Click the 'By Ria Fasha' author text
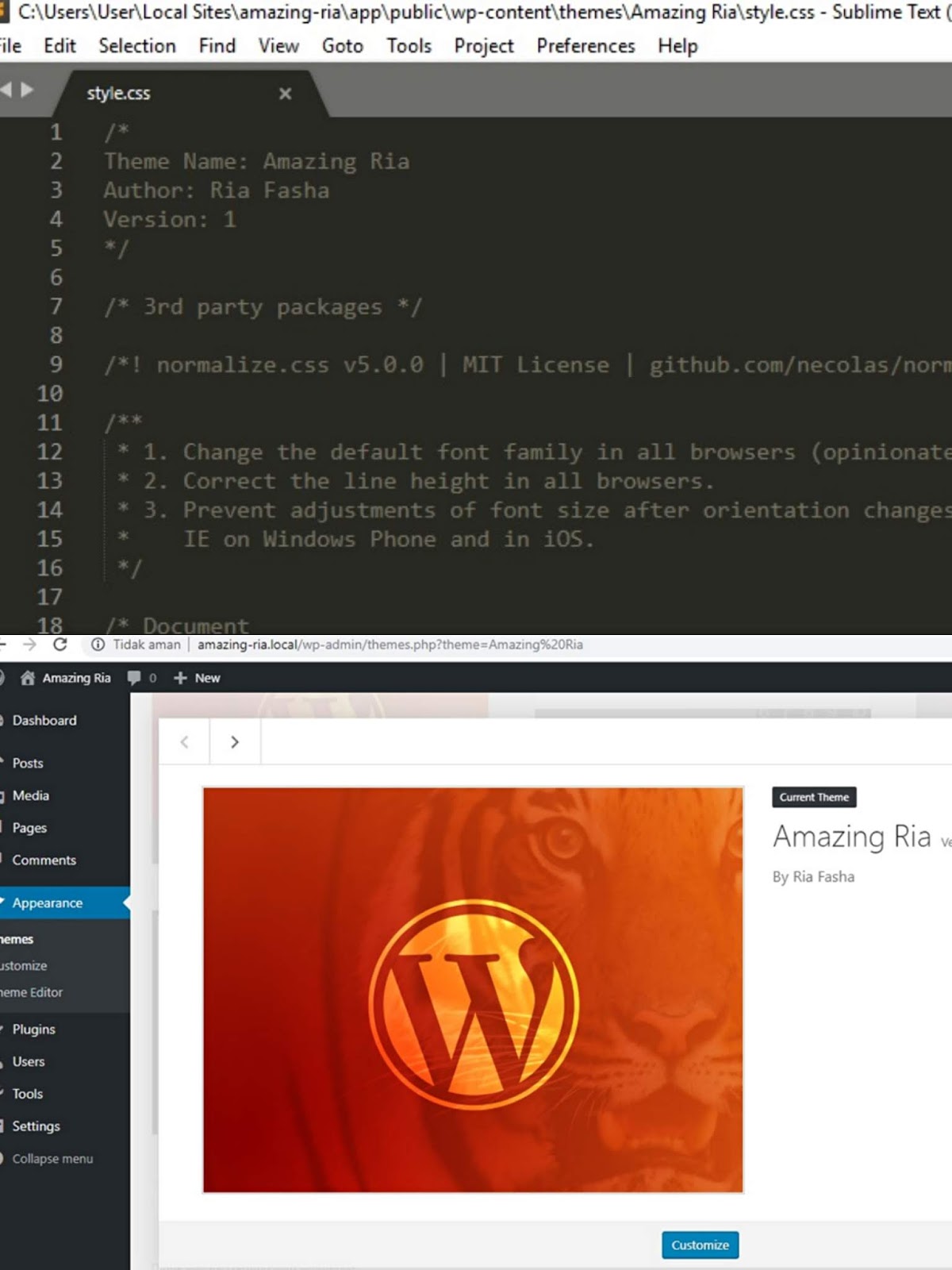The height and width of the screenshot is (1270, 952). tap(813, 877)
